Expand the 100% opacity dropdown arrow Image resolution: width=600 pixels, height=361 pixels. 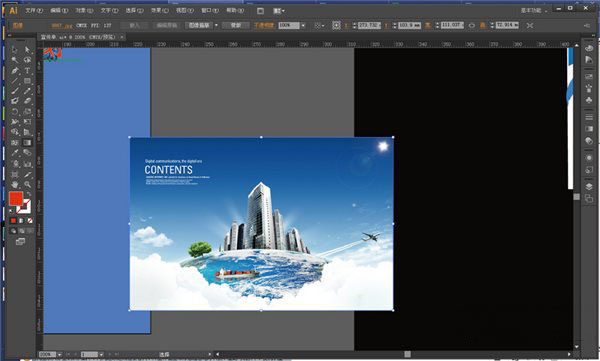tap(303, 25)
